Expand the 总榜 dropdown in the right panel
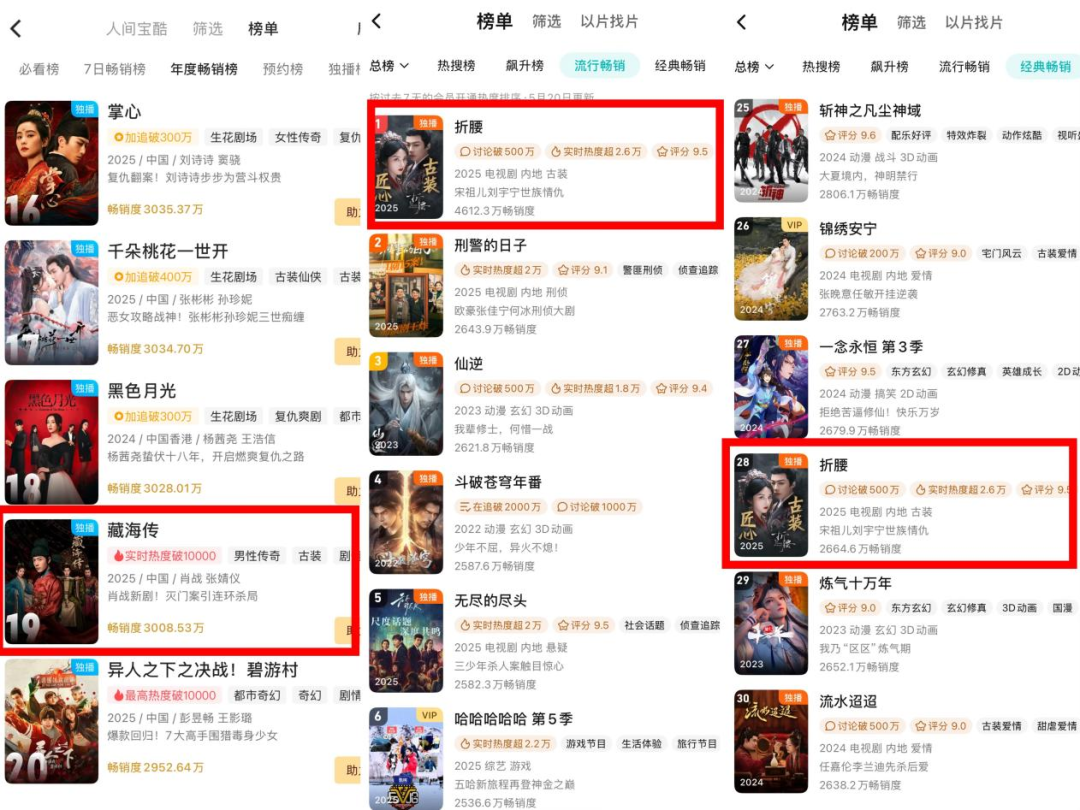The image size is (1080, 810). (x=754, y=66)
